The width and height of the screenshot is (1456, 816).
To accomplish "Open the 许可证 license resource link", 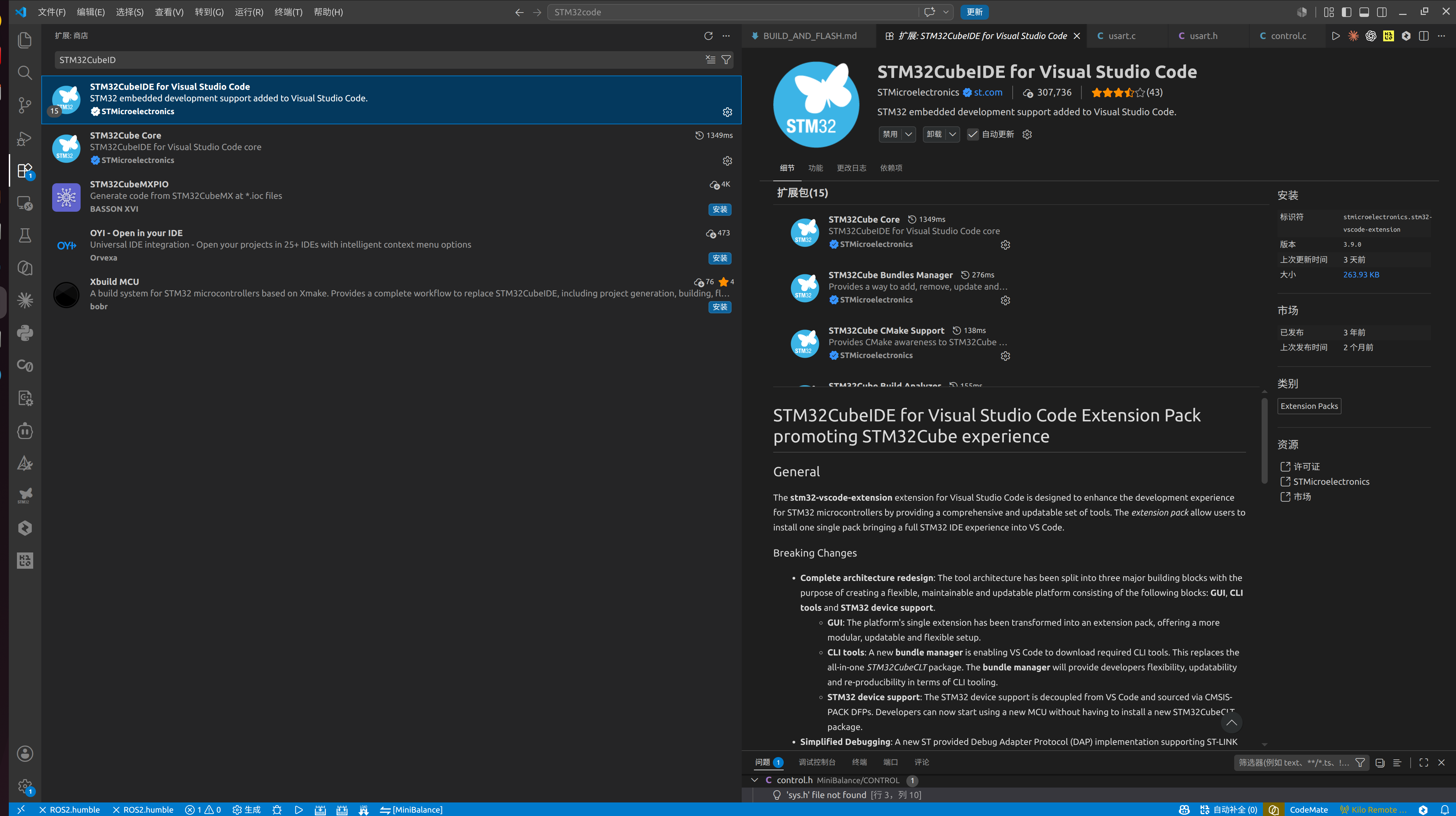I will (x=1306, y=466).
